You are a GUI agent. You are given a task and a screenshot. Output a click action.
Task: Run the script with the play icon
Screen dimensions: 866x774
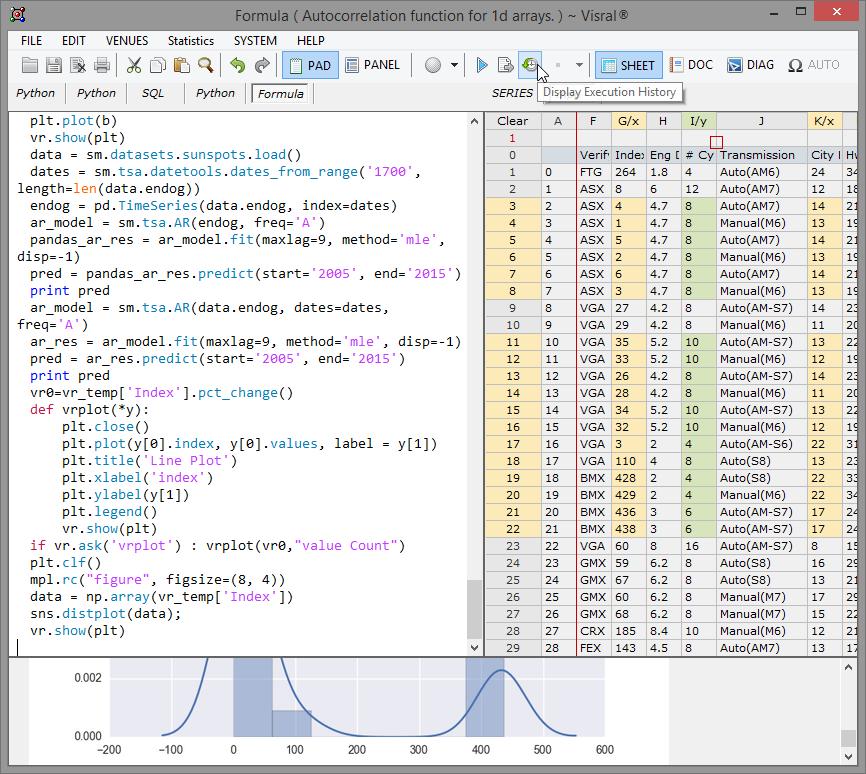click(482, 66)
